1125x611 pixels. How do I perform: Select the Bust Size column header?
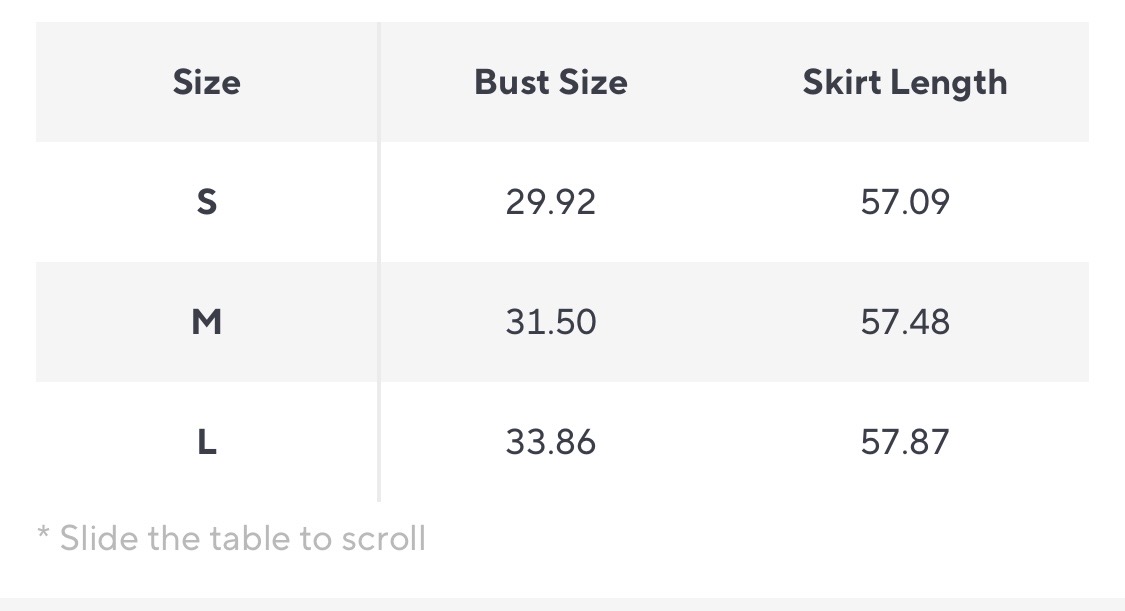click(551, 82)
